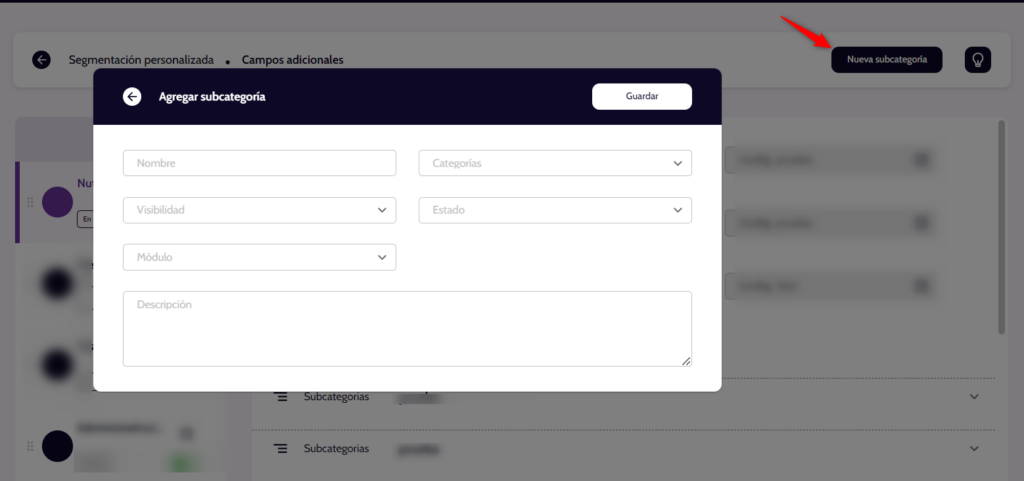
Task: Click the list icon of the first Subcategorías row
Action: [x=281, y=397]
